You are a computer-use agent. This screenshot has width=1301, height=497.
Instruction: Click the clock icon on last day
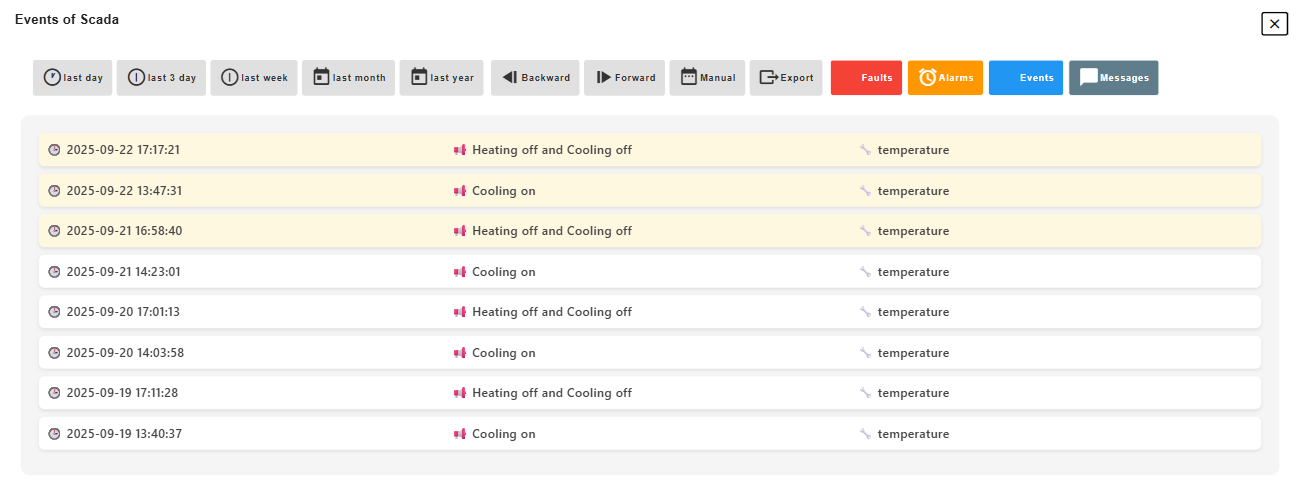click(52, 77)
